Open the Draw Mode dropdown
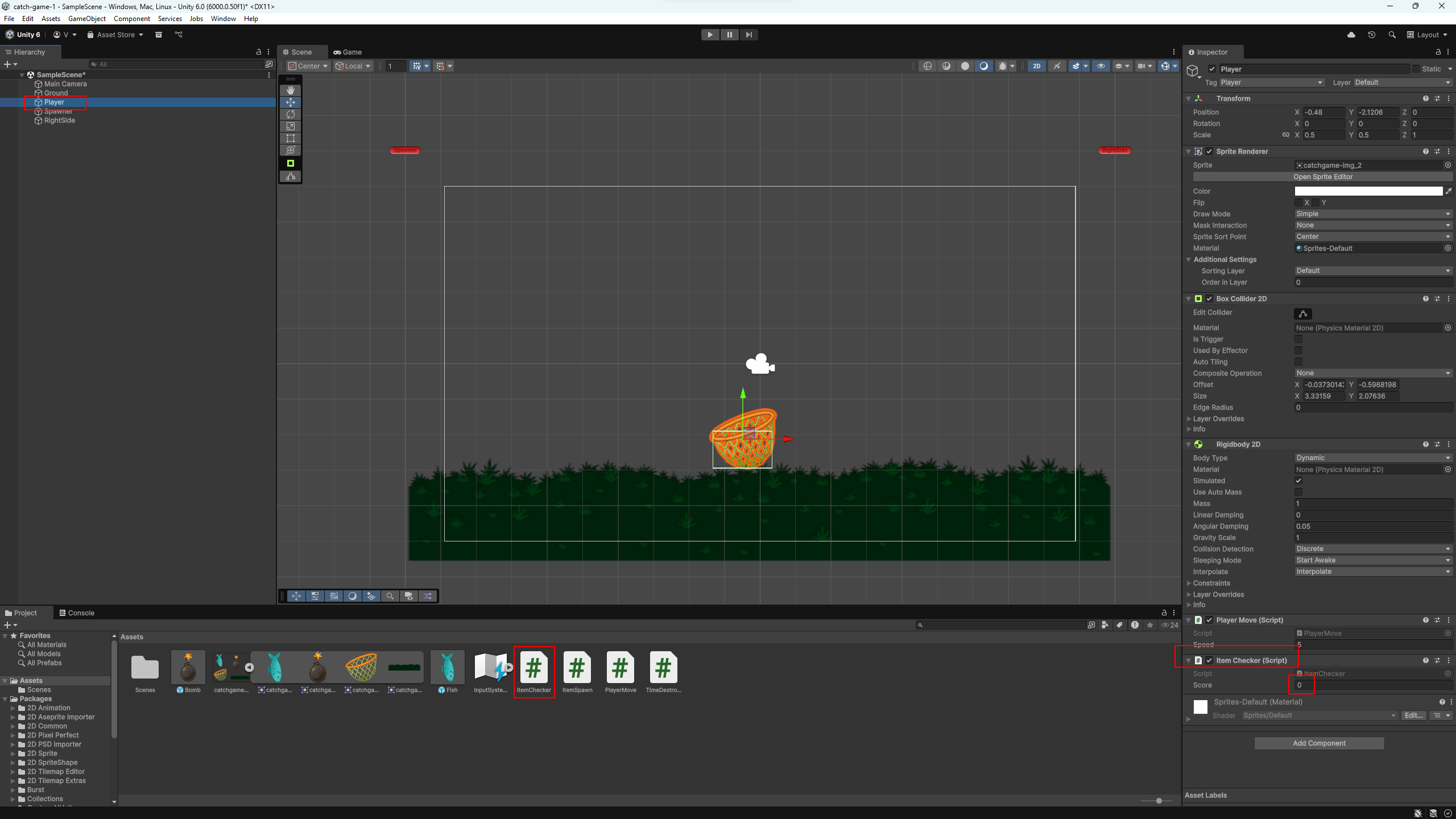Viewport: 1456px width, 819px height. [x=1373, y=214]
